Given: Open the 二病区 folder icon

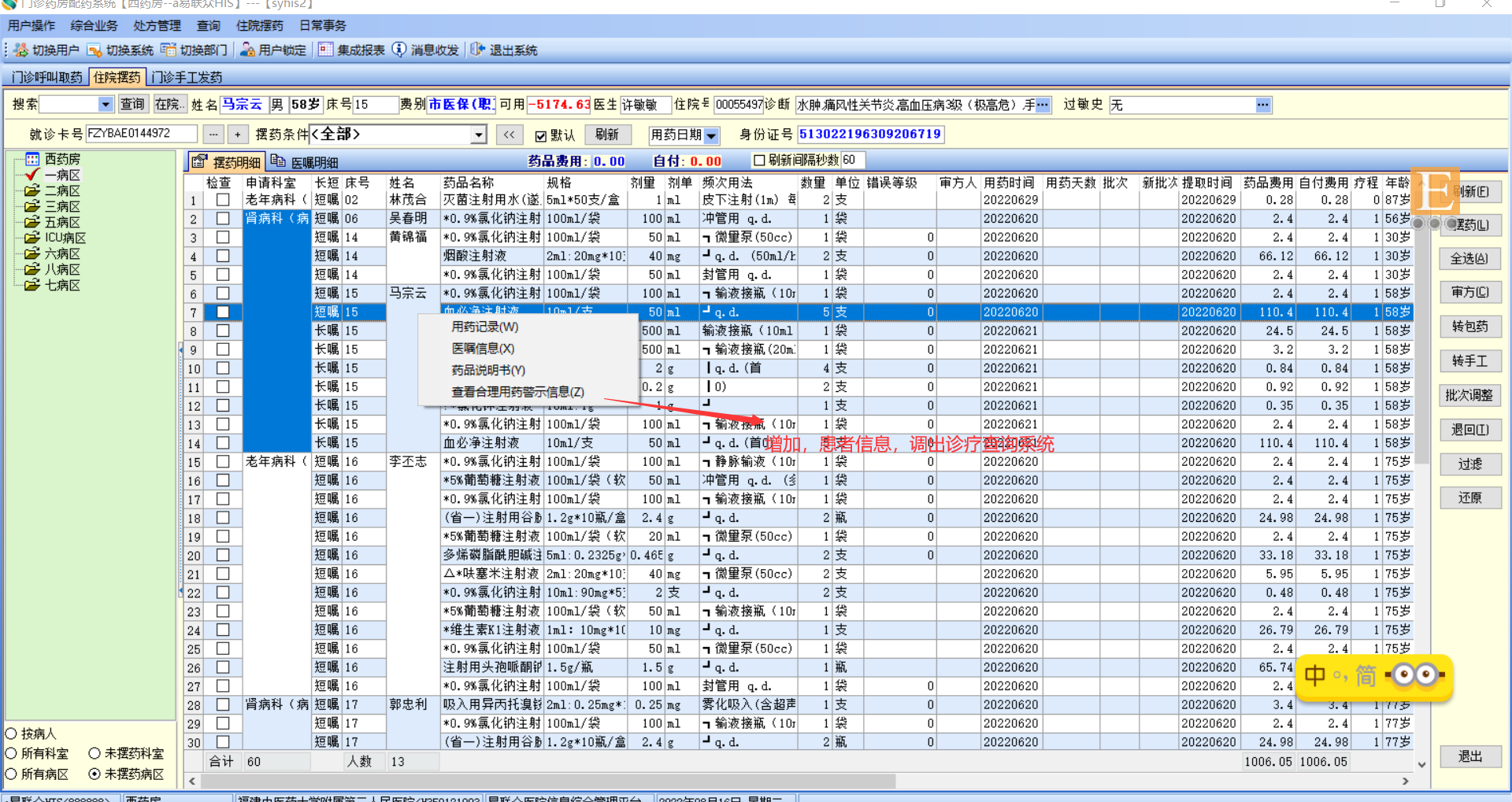Looking at the screenshot, I should tap(32, 190).
